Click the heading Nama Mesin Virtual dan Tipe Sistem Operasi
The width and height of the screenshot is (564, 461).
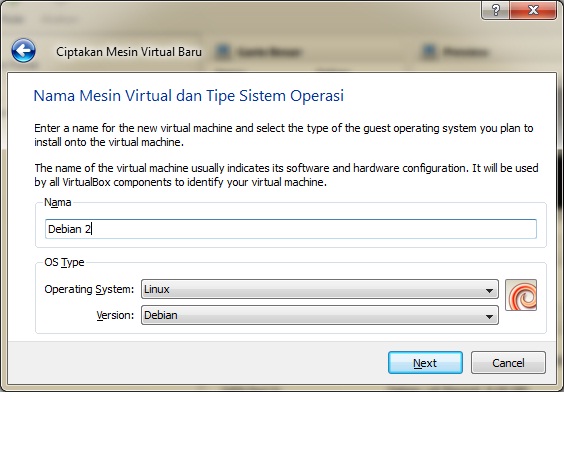click(x=188, y=96)
